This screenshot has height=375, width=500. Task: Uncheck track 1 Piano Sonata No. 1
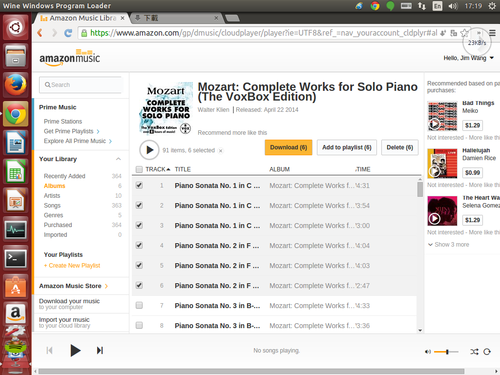pos(139,185)
